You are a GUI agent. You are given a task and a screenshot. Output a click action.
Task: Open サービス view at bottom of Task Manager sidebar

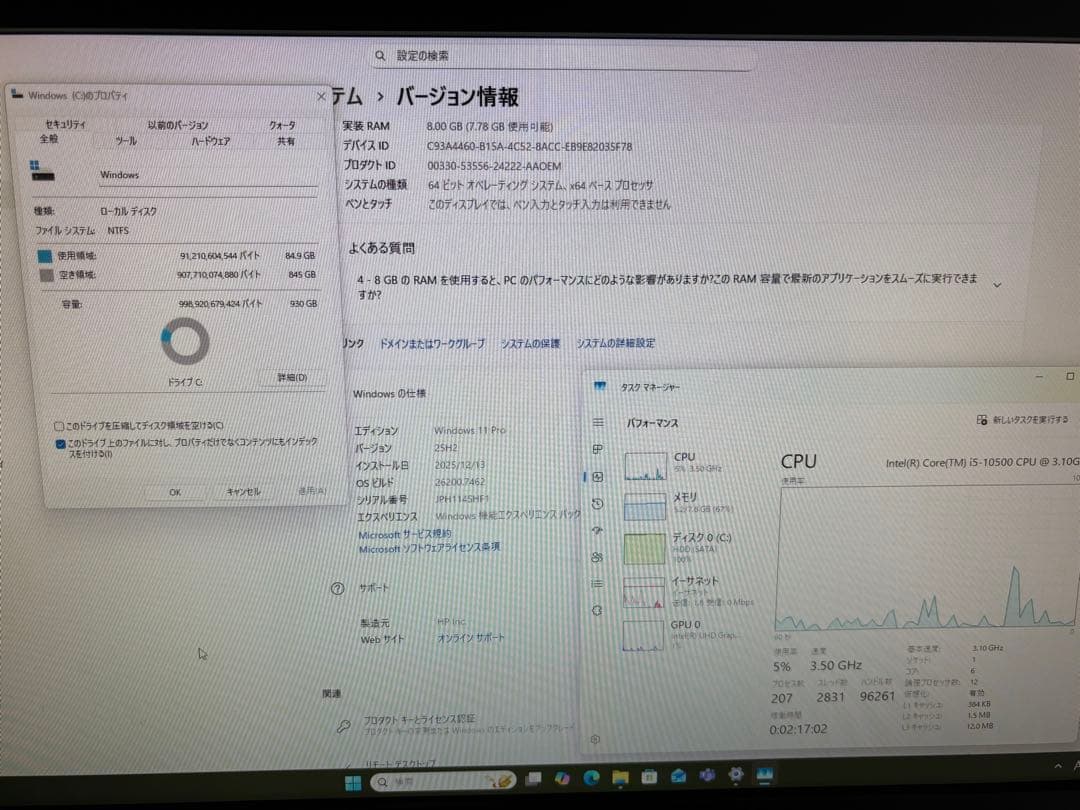click(x=598, y=608)
